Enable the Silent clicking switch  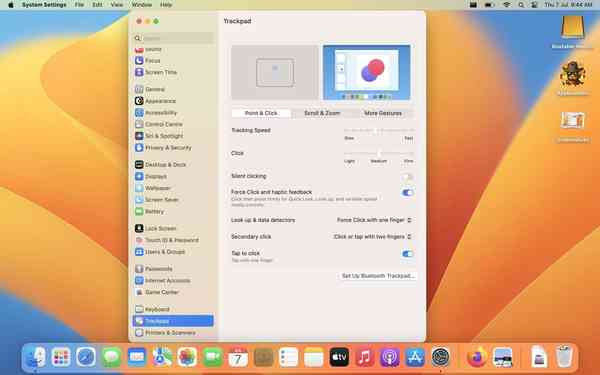pyautogui.click(x=408, y=176)
